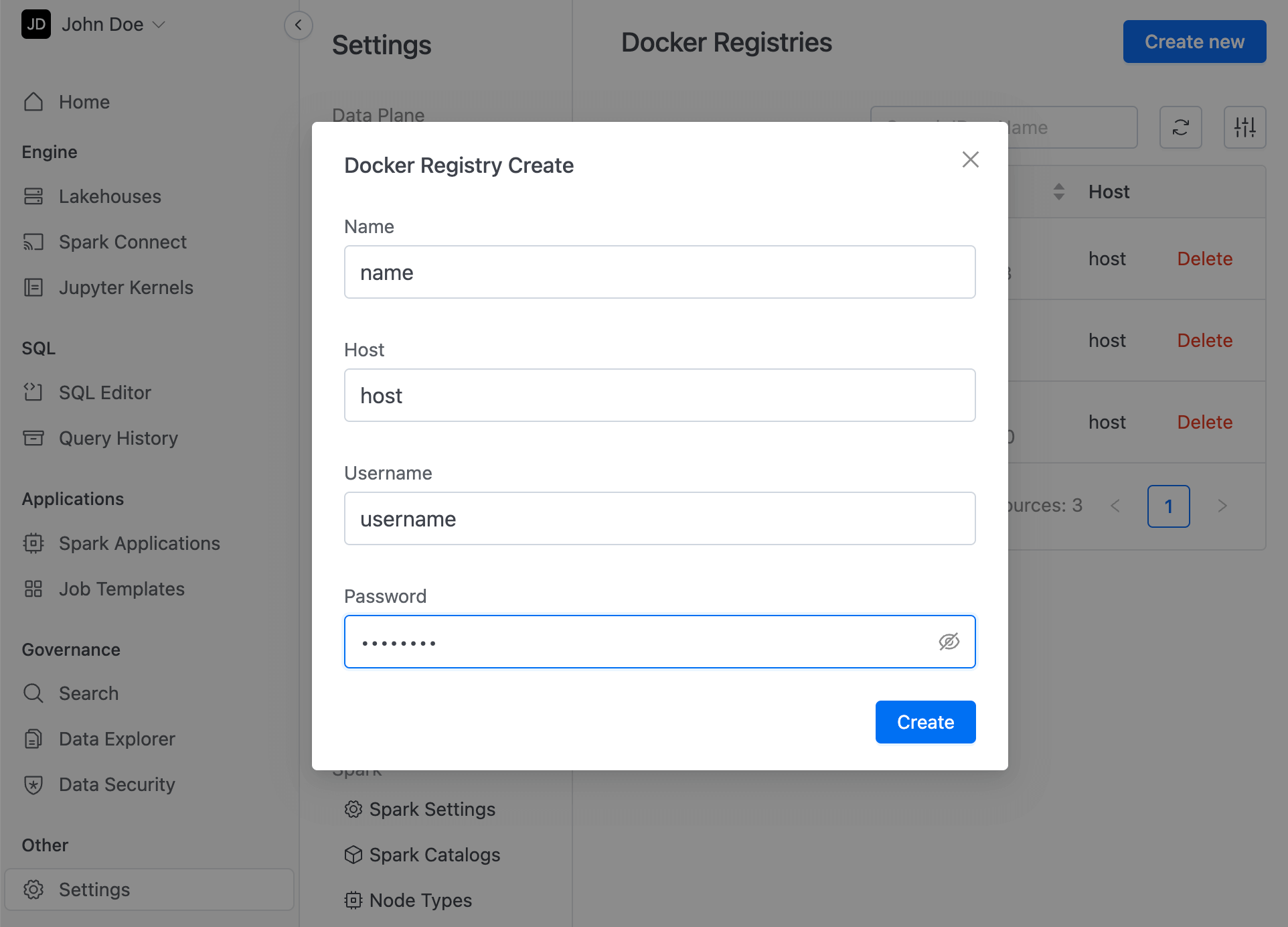Click the Home house icon
This screenshot has height=927, width=1288.
[x=33, y=102]
